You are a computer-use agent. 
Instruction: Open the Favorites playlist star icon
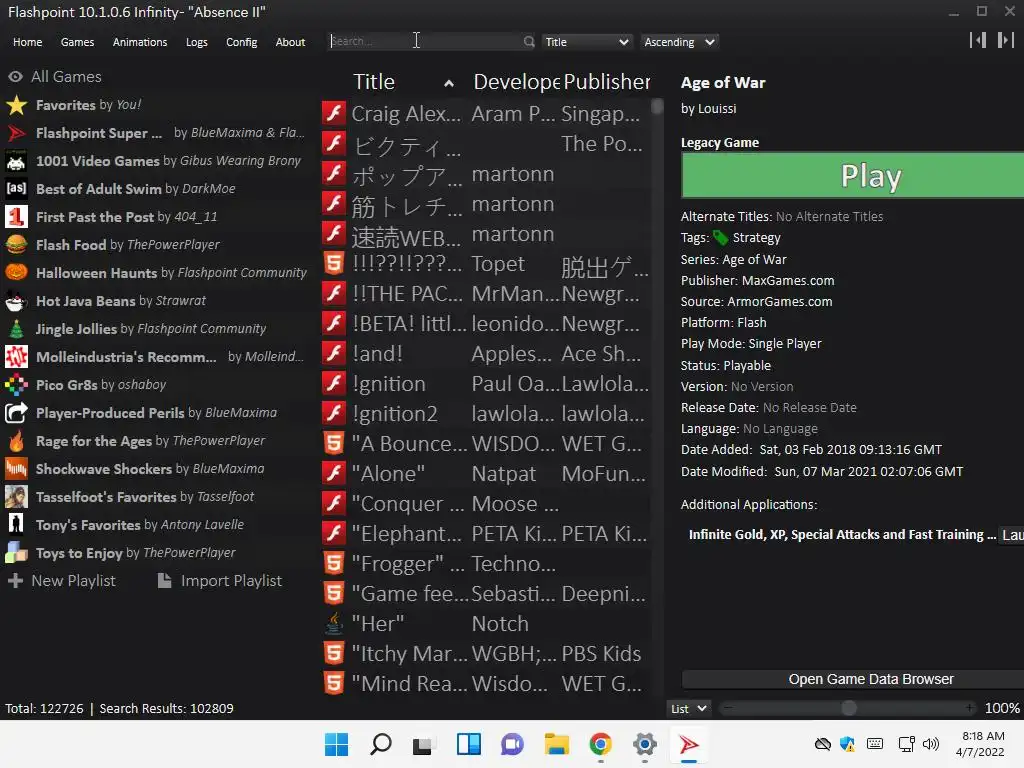pos(16,105)
